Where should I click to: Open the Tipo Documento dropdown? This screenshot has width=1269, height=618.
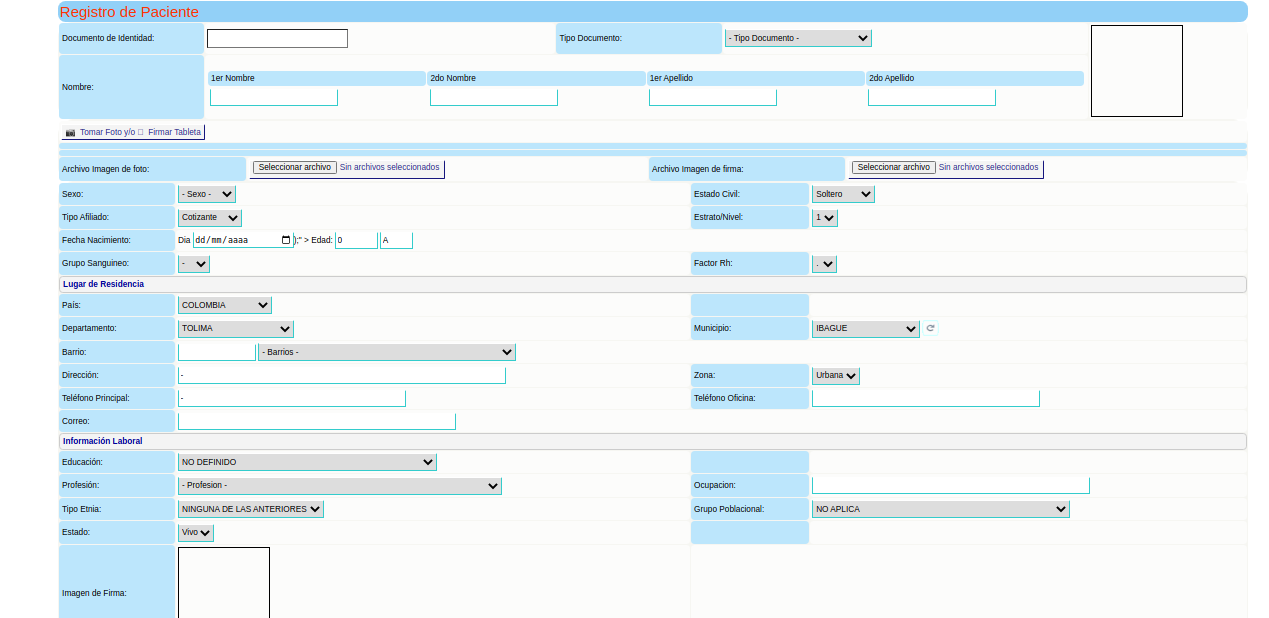(797, 38)
